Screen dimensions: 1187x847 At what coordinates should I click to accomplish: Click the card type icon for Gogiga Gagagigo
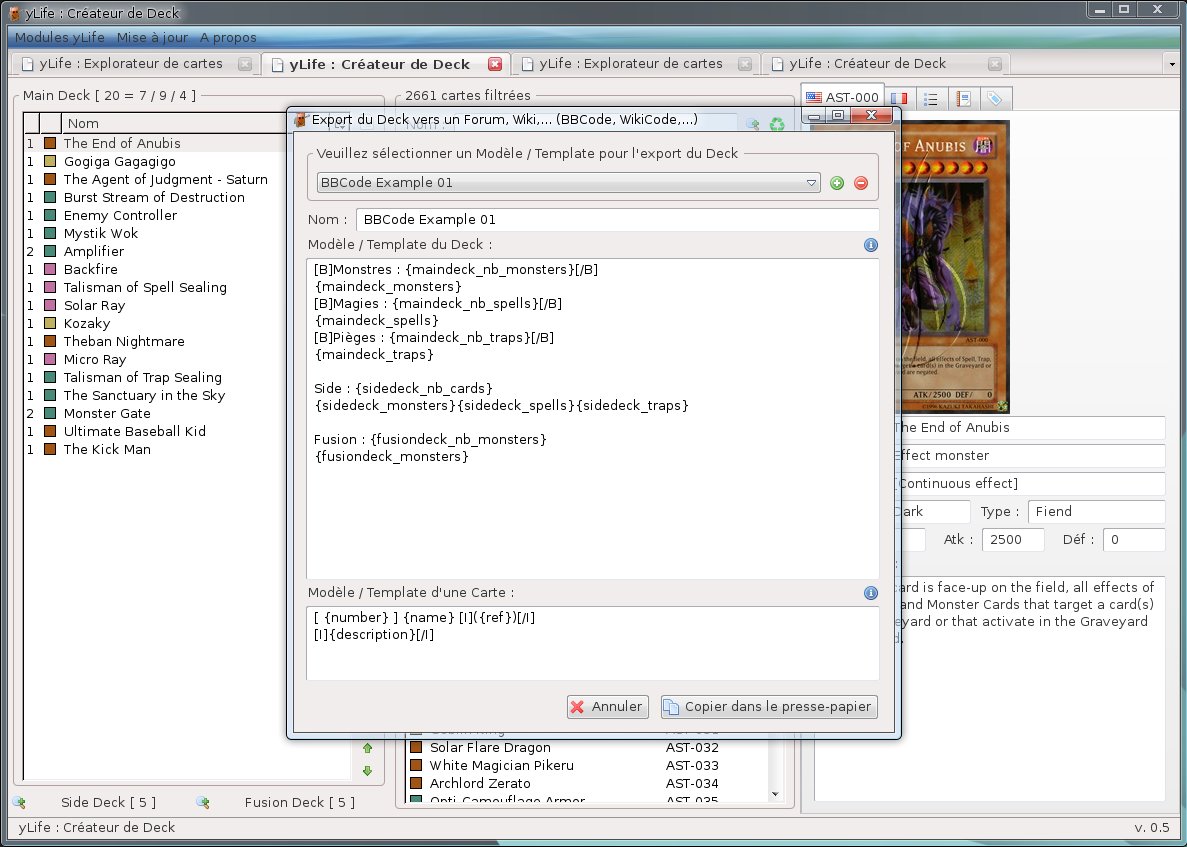(x=50, y=161)
